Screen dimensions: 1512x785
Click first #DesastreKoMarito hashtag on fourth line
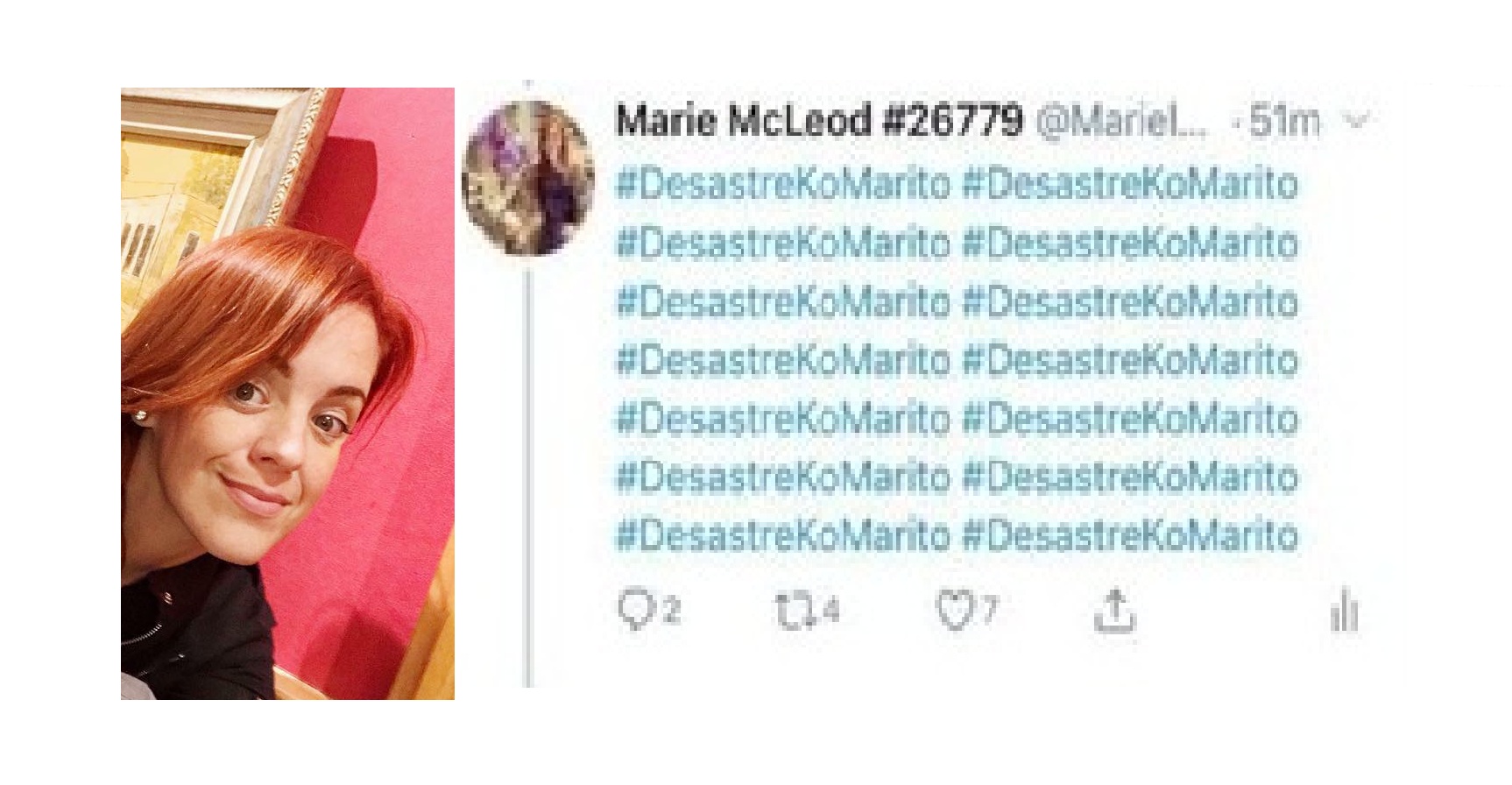783,360
